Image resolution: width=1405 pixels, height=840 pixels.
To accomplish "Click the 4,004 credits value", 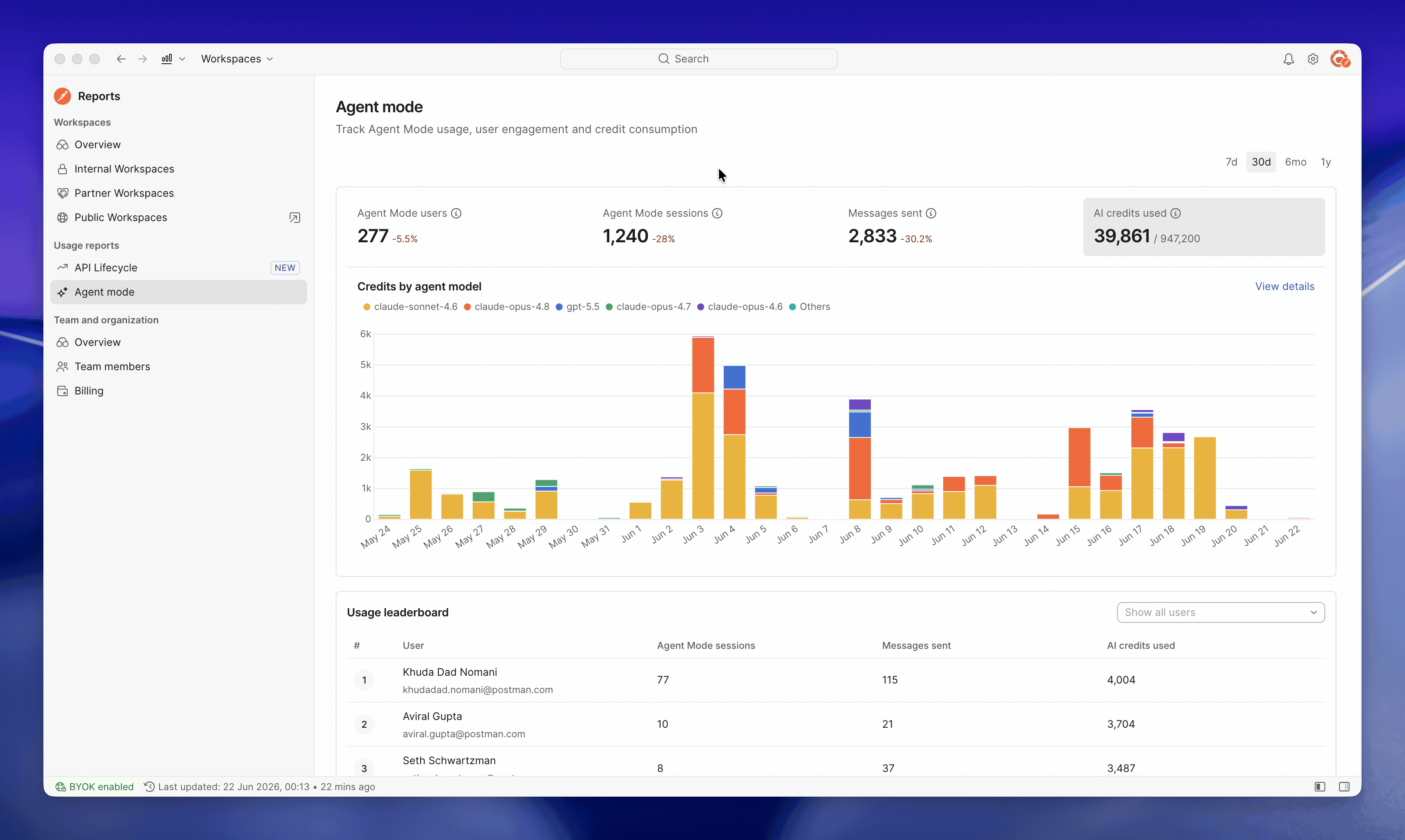I will pyautogui.click(x=1121, y=680).
